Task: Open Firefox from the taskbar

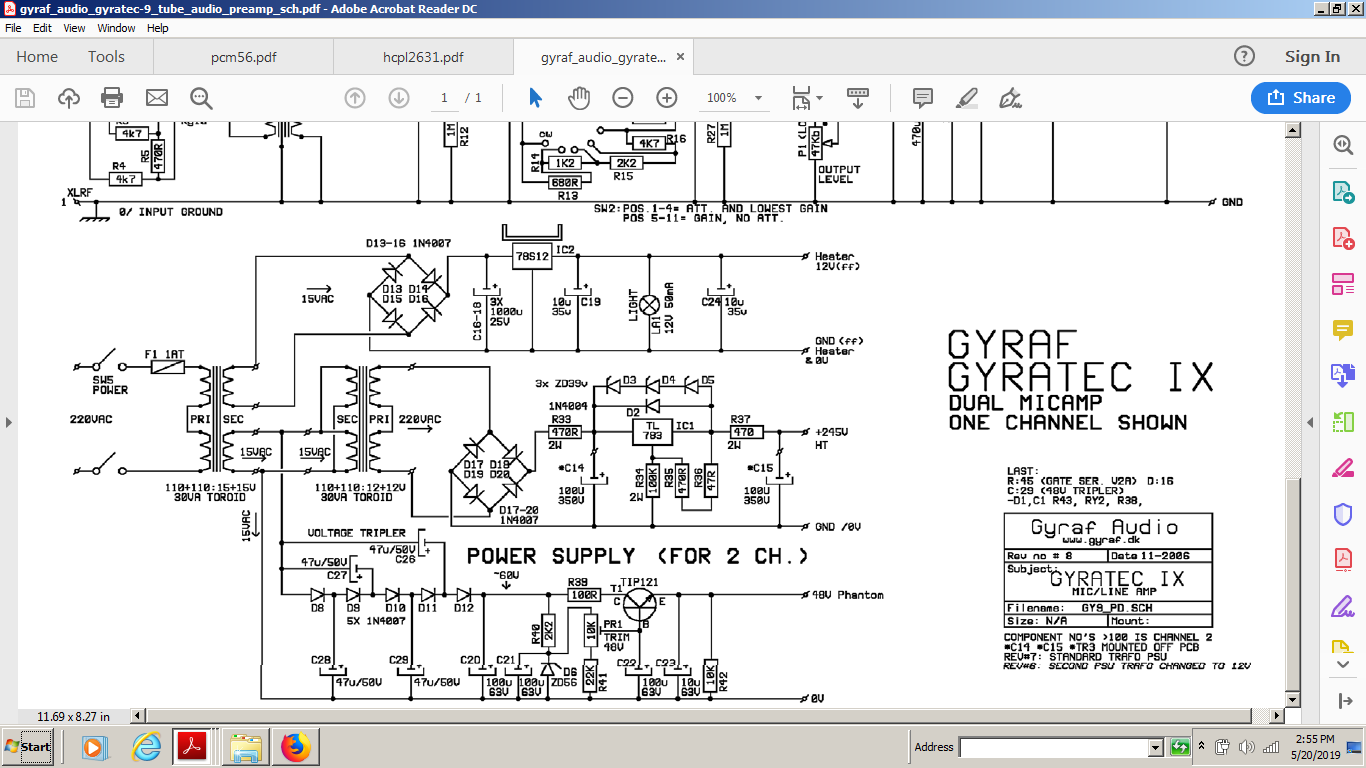Action: 295,747
